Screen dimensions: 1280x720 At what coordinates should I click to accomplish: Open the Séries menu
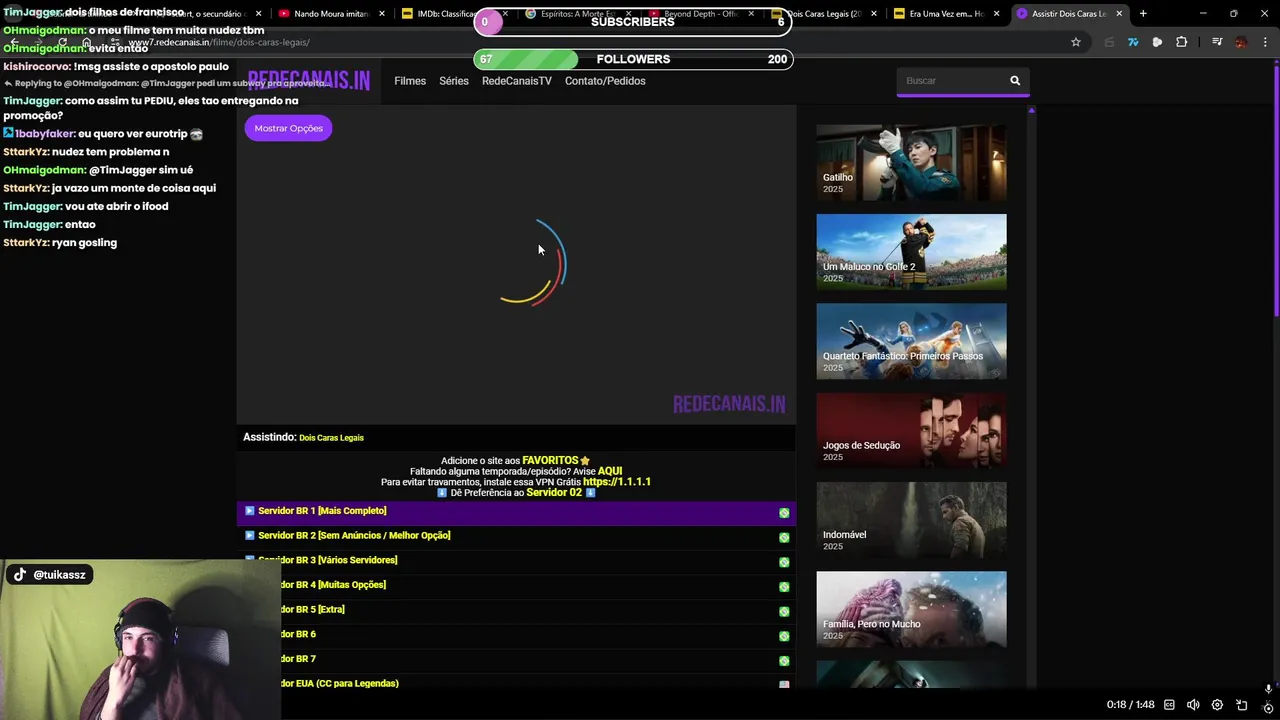click(x=454, y=81)
